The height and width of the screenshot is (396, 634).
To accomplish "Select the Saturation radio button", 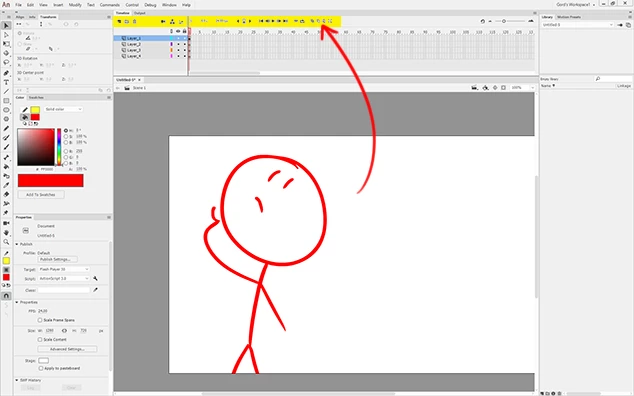I will (66, 136).
